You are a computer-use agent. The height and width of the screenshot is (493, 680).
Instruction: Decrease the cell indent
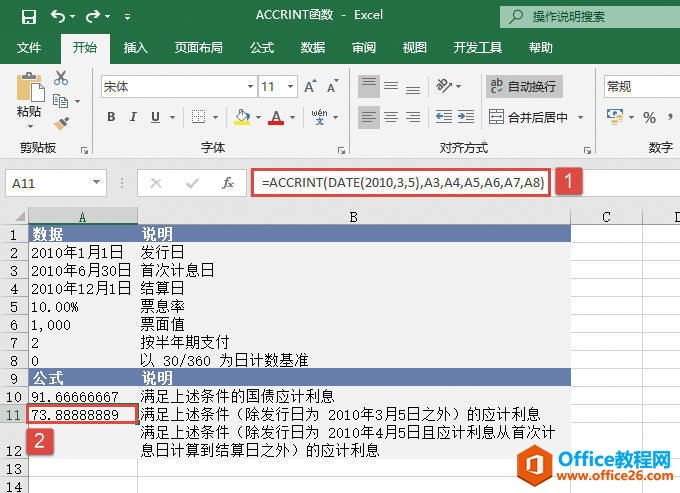(444, 117)
